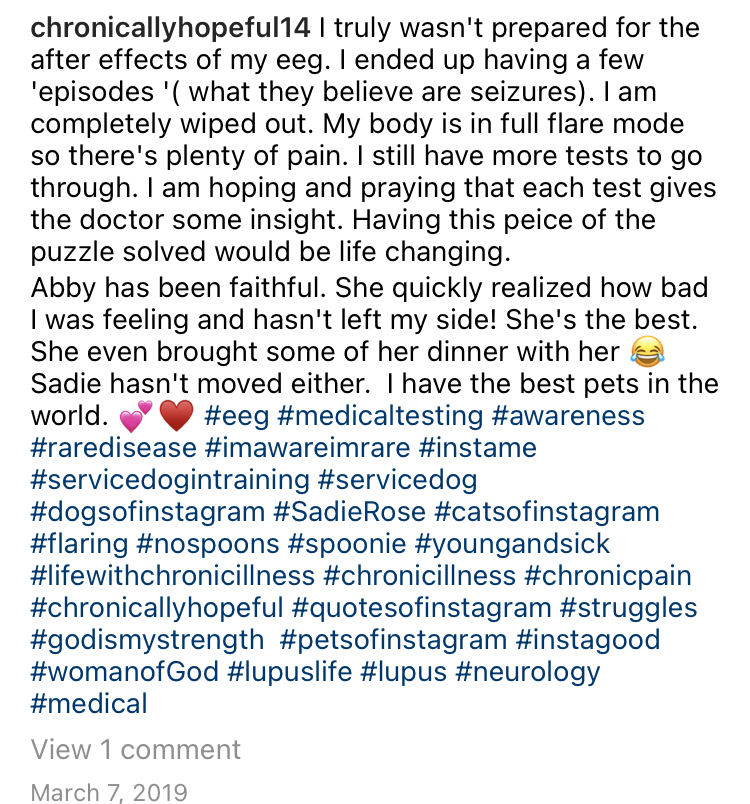Open the #godismystrength hashtag
The width and height of the screenshot is (750, 804).
pos(148,640)
